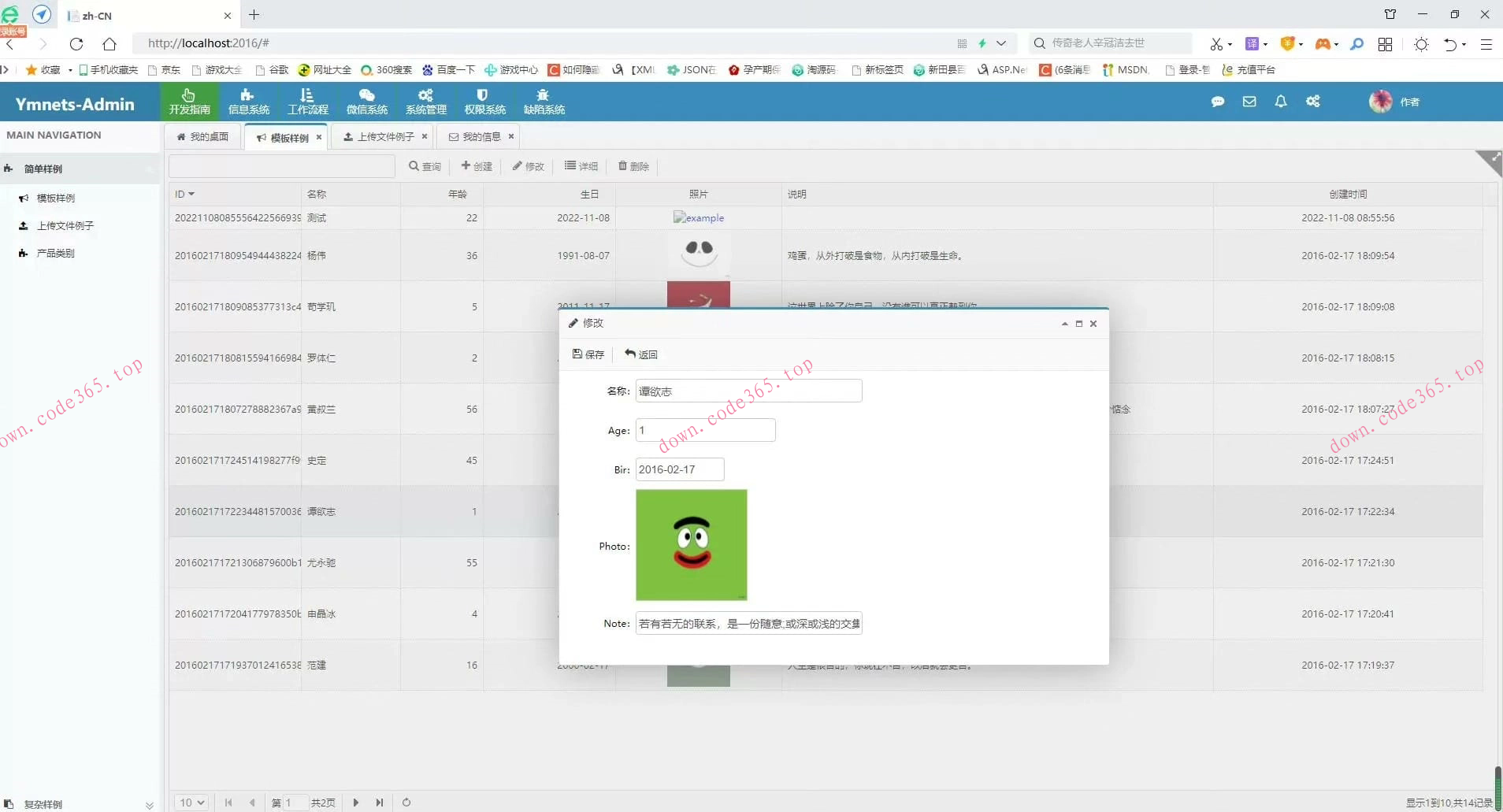Click the Age input field
This screenshot has height=812, width=1503.
click(705, 430)
